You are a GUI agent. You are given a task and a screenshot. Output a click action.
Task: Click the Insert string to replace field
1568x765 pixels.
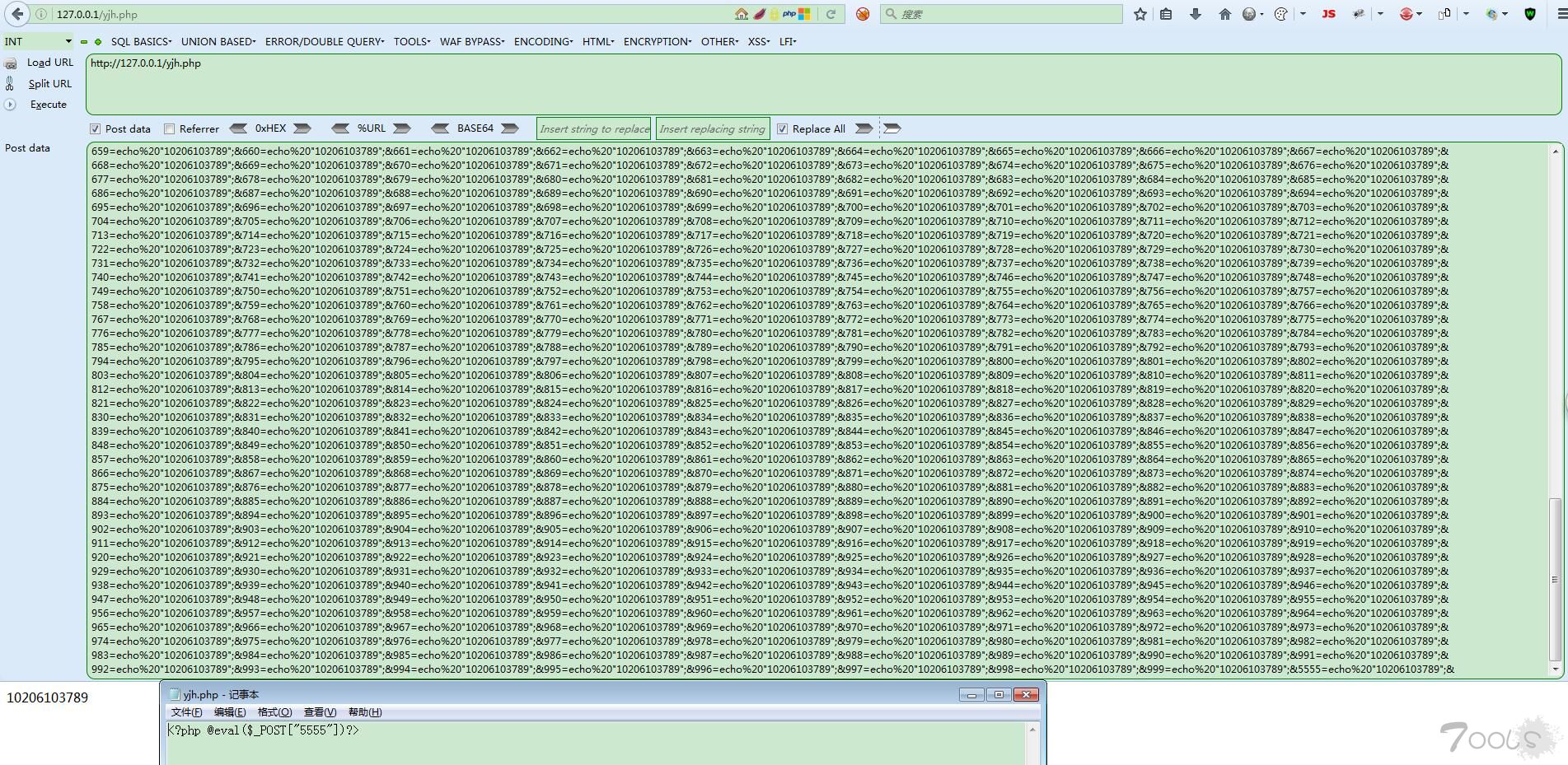[594, 128]
